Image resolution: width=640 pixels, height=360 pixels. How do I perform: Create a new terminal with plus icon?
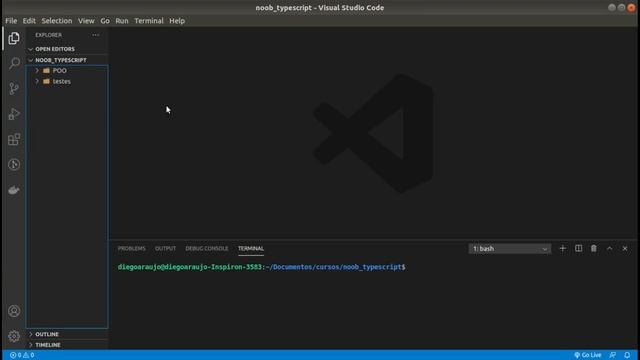[x=562, y=248]
